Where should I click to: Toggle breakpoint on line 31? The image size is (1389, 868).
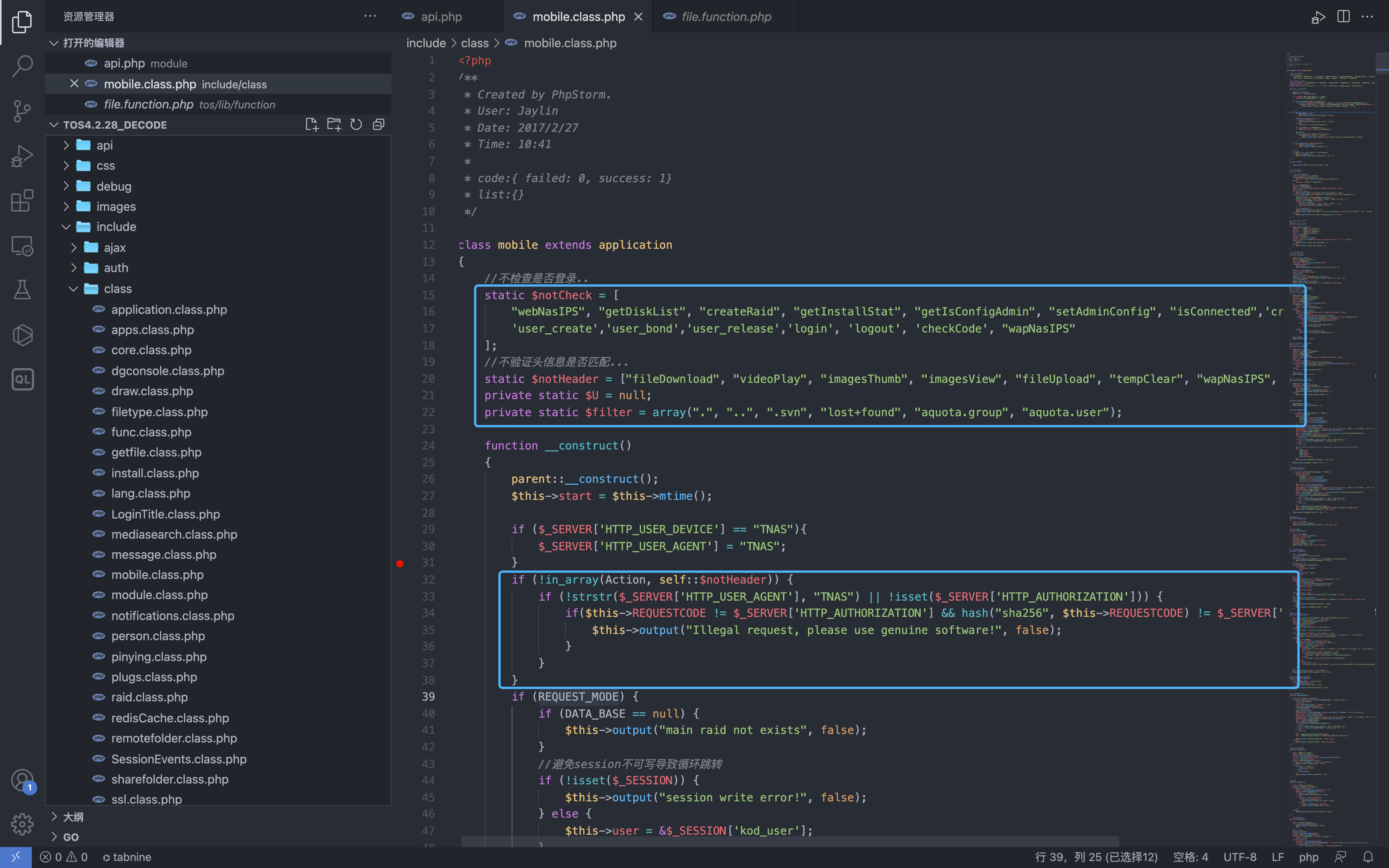tap(400, 563)
